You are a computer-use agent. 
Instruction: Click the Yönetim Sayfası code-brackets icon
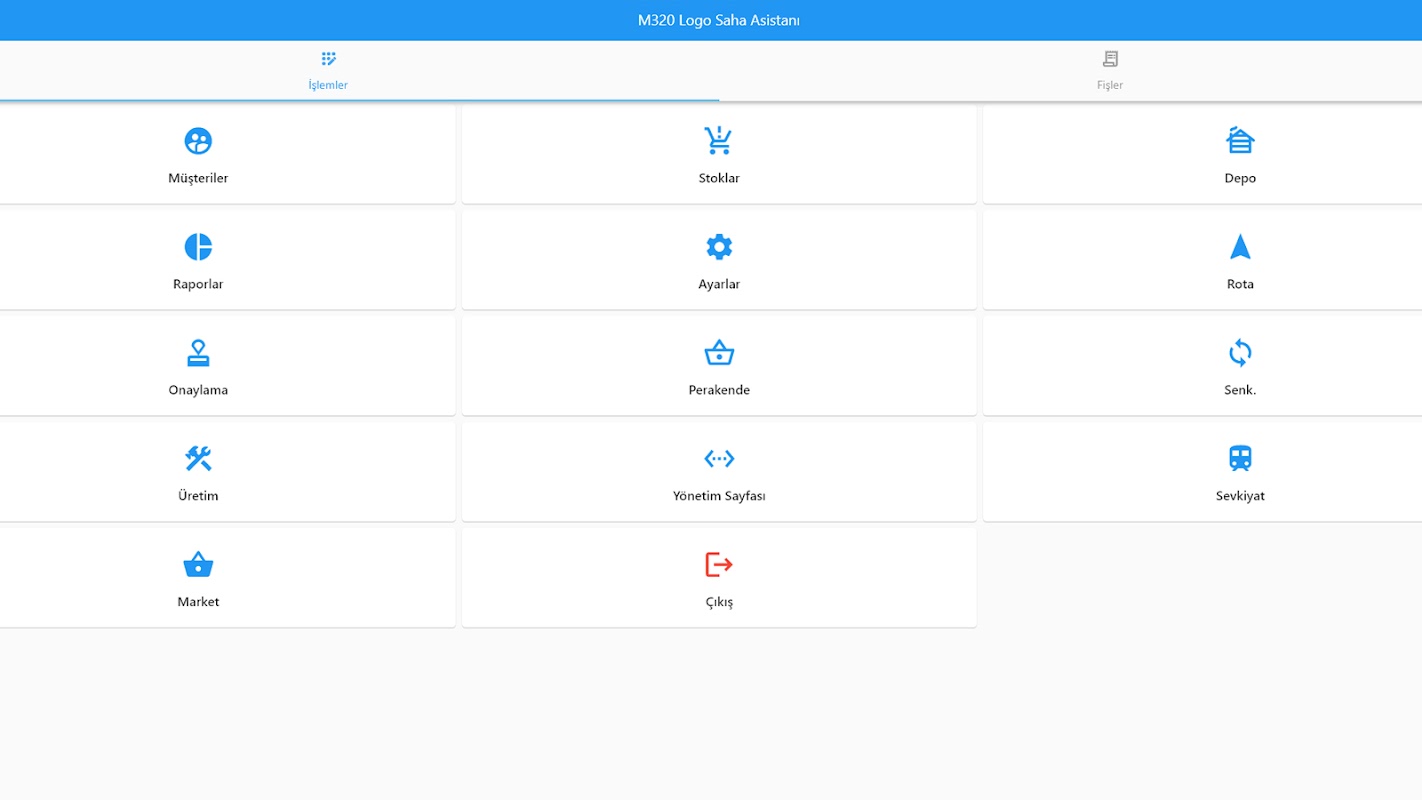point(719,459)
